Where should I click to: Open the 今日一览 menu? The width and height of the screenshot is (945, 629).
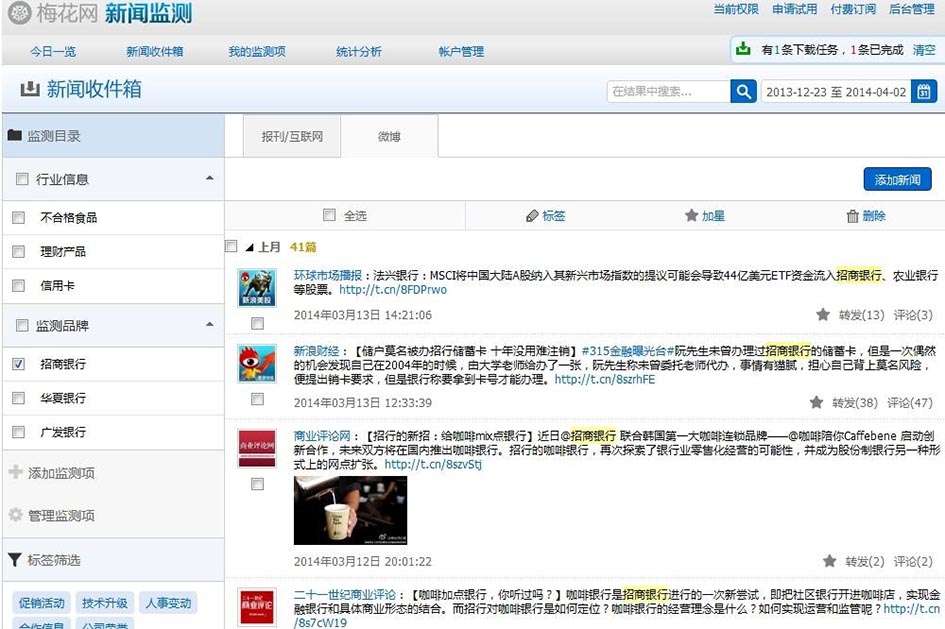click(53, 52)
